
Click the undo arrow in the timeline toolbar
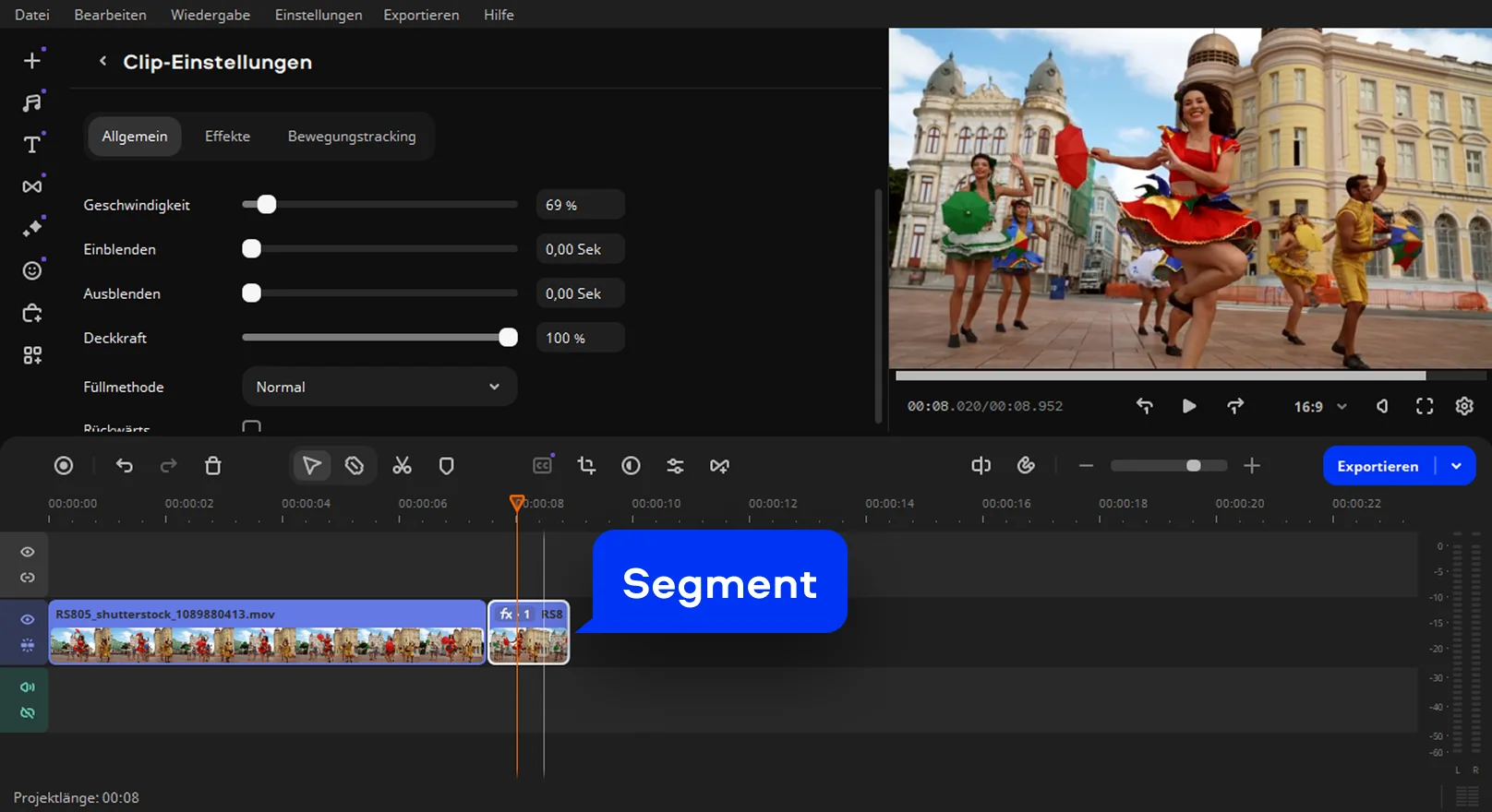coord(125,466)
